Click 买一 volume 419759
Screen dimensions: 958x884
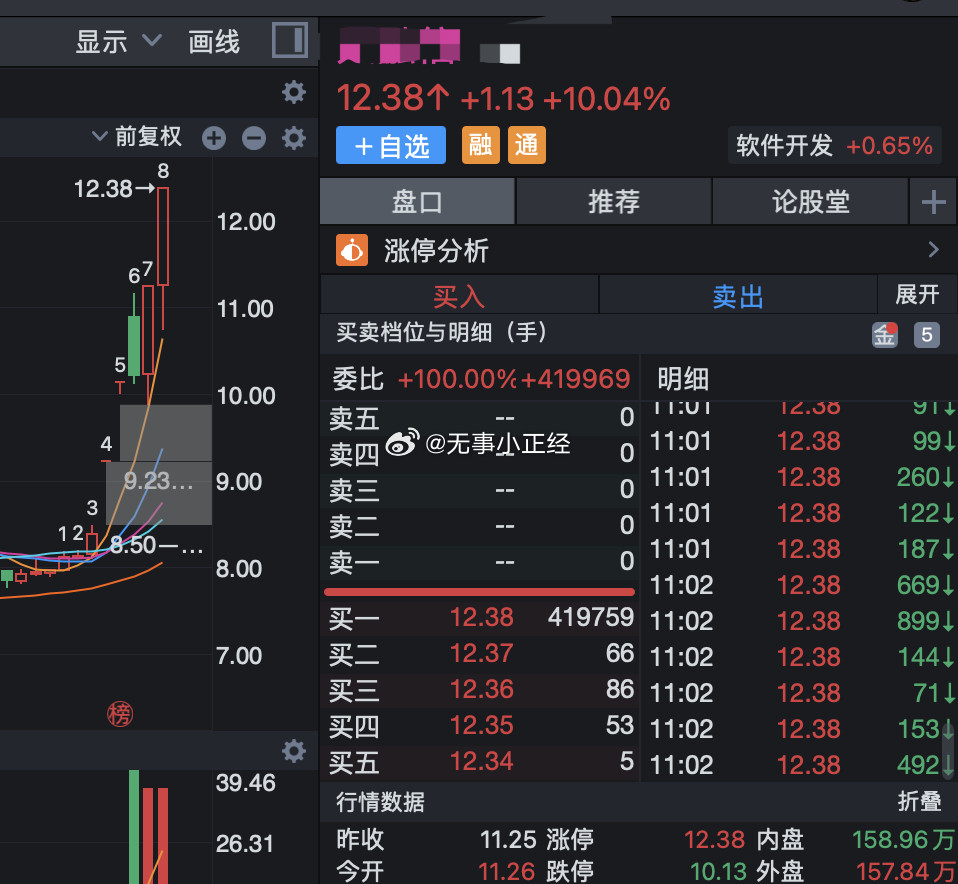(x=591, y=617)
